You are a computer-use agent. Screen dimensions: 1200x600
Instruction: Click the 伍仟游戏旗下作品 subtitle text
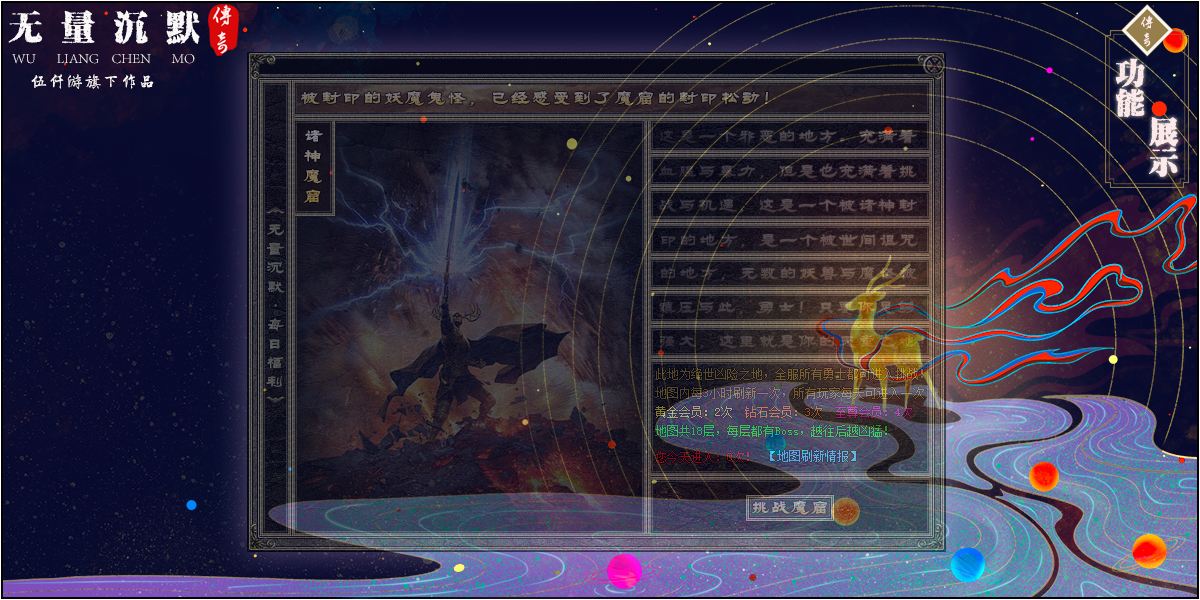[93, 82]
